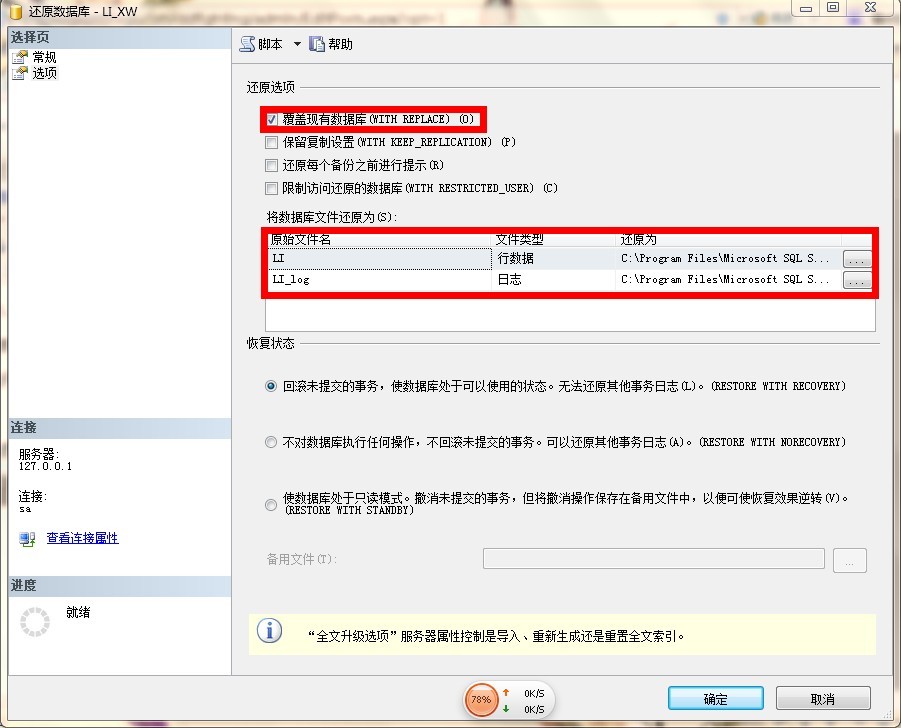
Task: Select RESTORE WITH NORECOVERY radio option
Action: point(271,442)
